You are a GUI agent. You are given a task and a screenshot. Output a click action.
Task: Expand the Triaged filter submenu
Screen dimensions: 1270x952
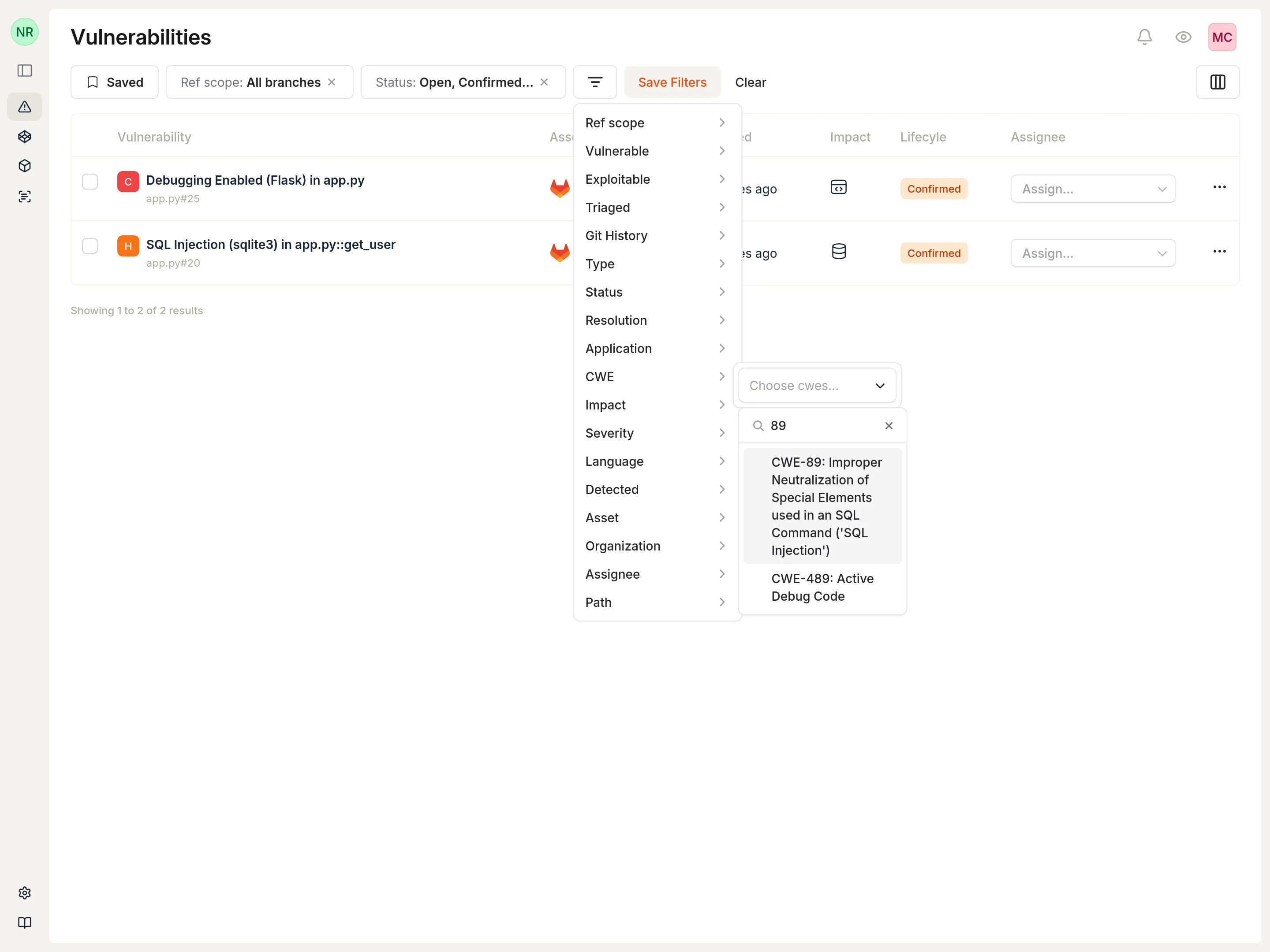[x=657, y=207]
